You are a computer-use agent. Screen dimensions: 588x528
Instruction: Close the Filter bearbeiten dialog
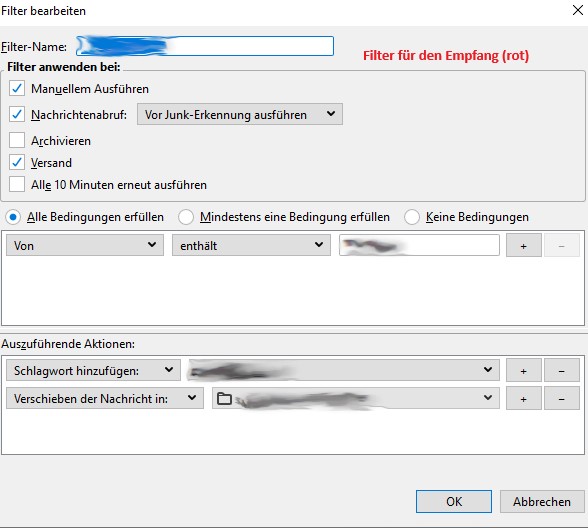(578, 10)
